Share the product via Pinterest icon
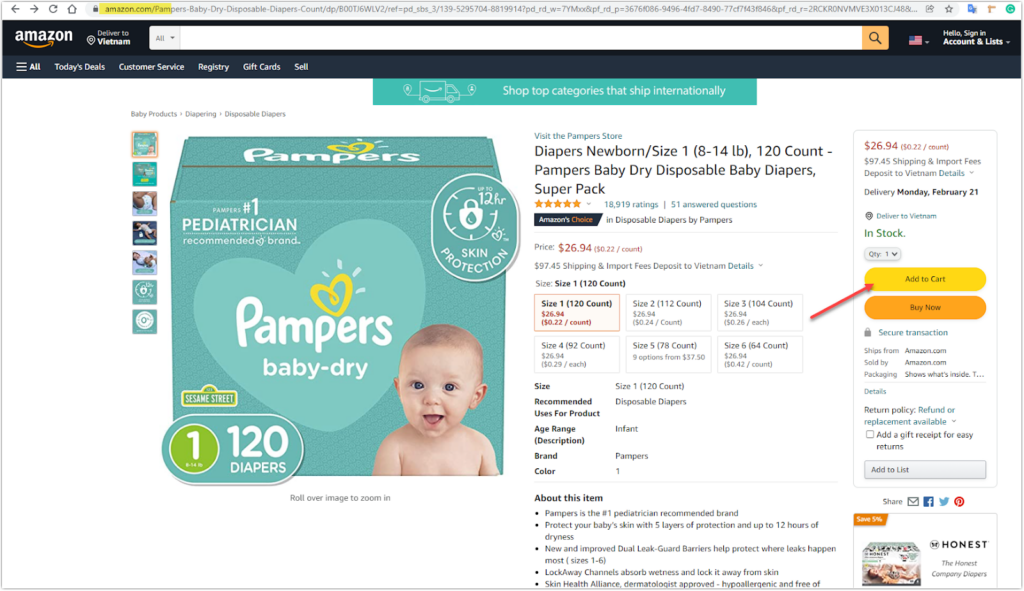Screen dimensions: 1024x591 (959, 502)
